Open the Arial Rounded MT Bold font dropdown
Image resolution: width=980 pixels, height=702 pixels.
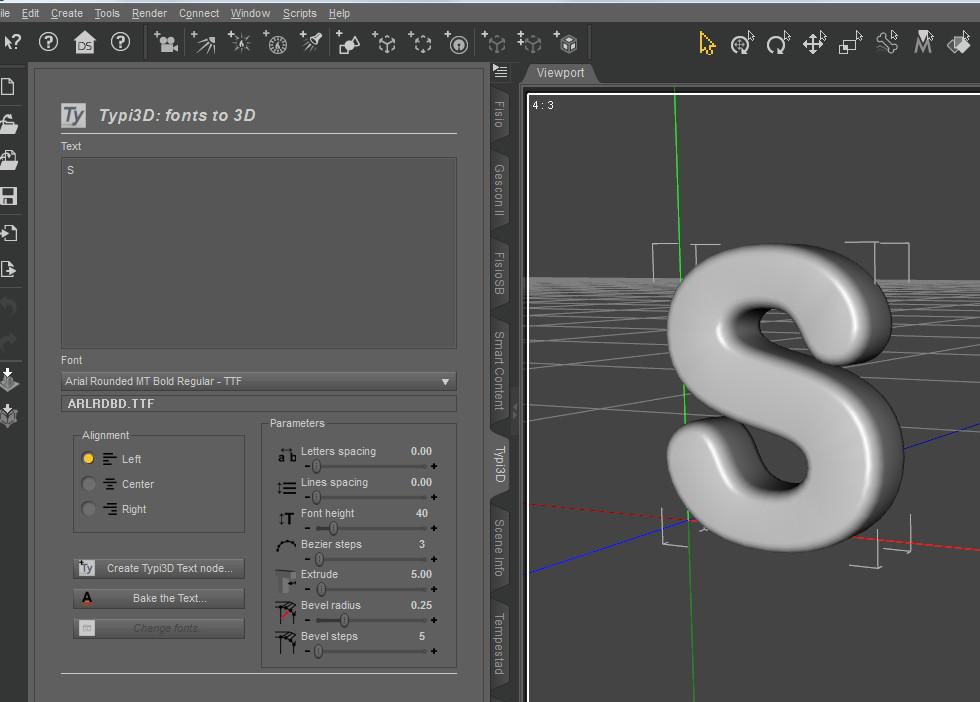coord(258,381)
